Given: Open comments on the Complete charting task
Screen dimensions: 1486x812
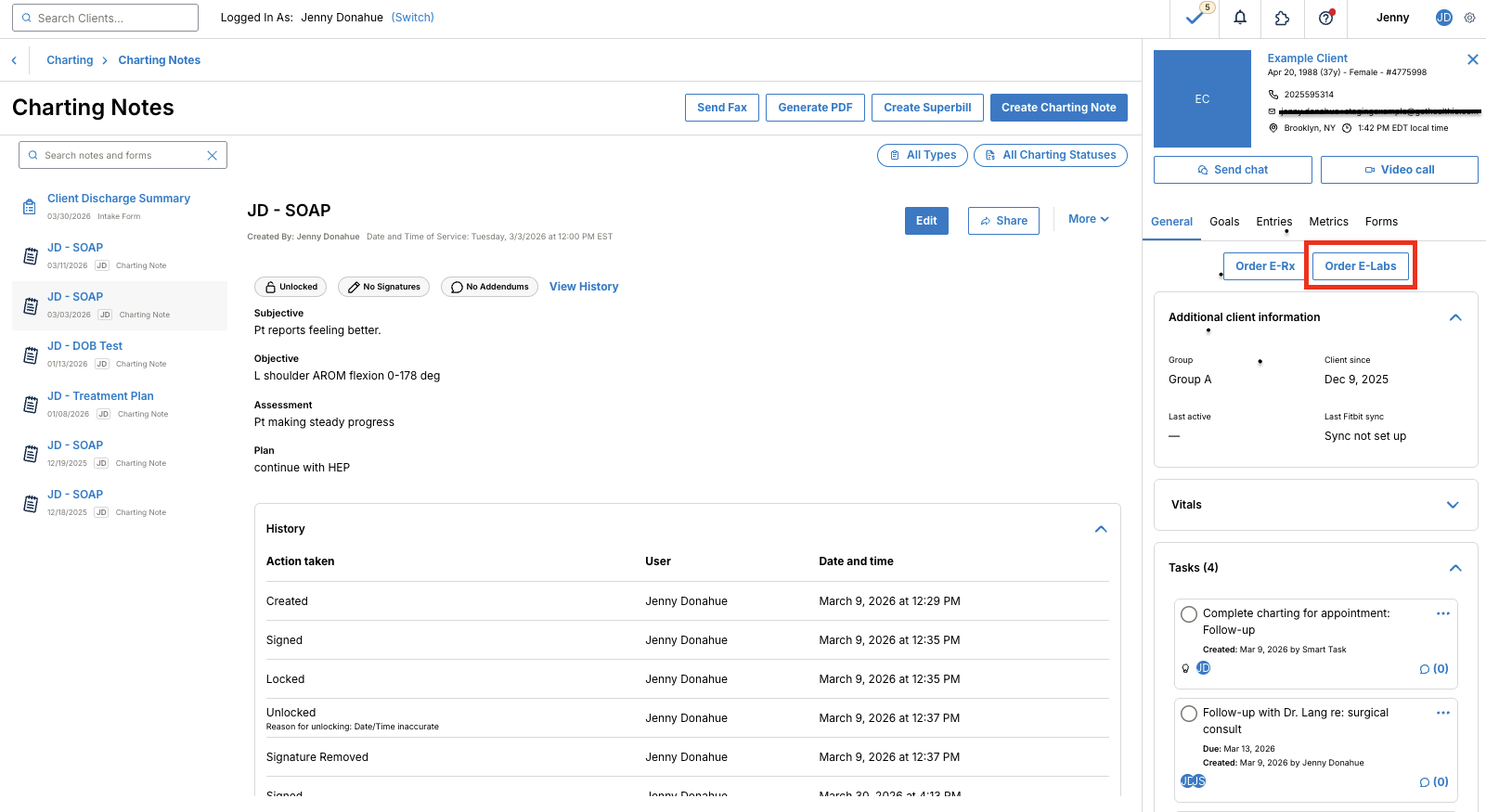Looking at the screenshot, I should click(1434, 669).
